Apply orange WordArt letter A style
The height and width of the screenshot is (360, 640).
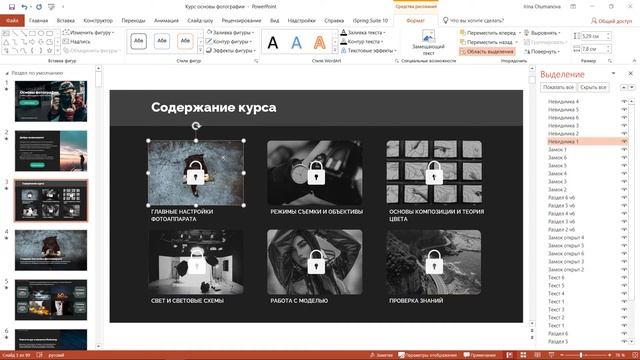coord(320,42)
